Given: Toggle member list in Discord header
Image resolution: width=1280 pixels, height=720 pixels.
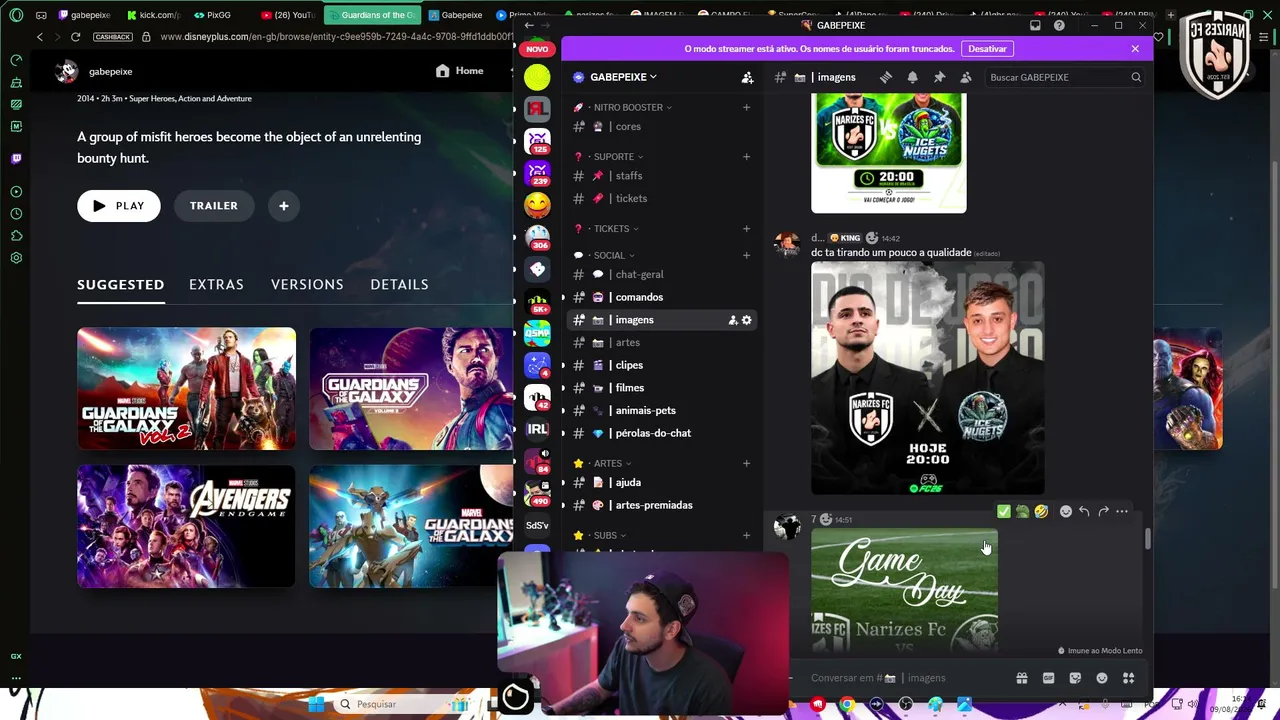Looking at the screenshot, I should click(x=965, y=77).
